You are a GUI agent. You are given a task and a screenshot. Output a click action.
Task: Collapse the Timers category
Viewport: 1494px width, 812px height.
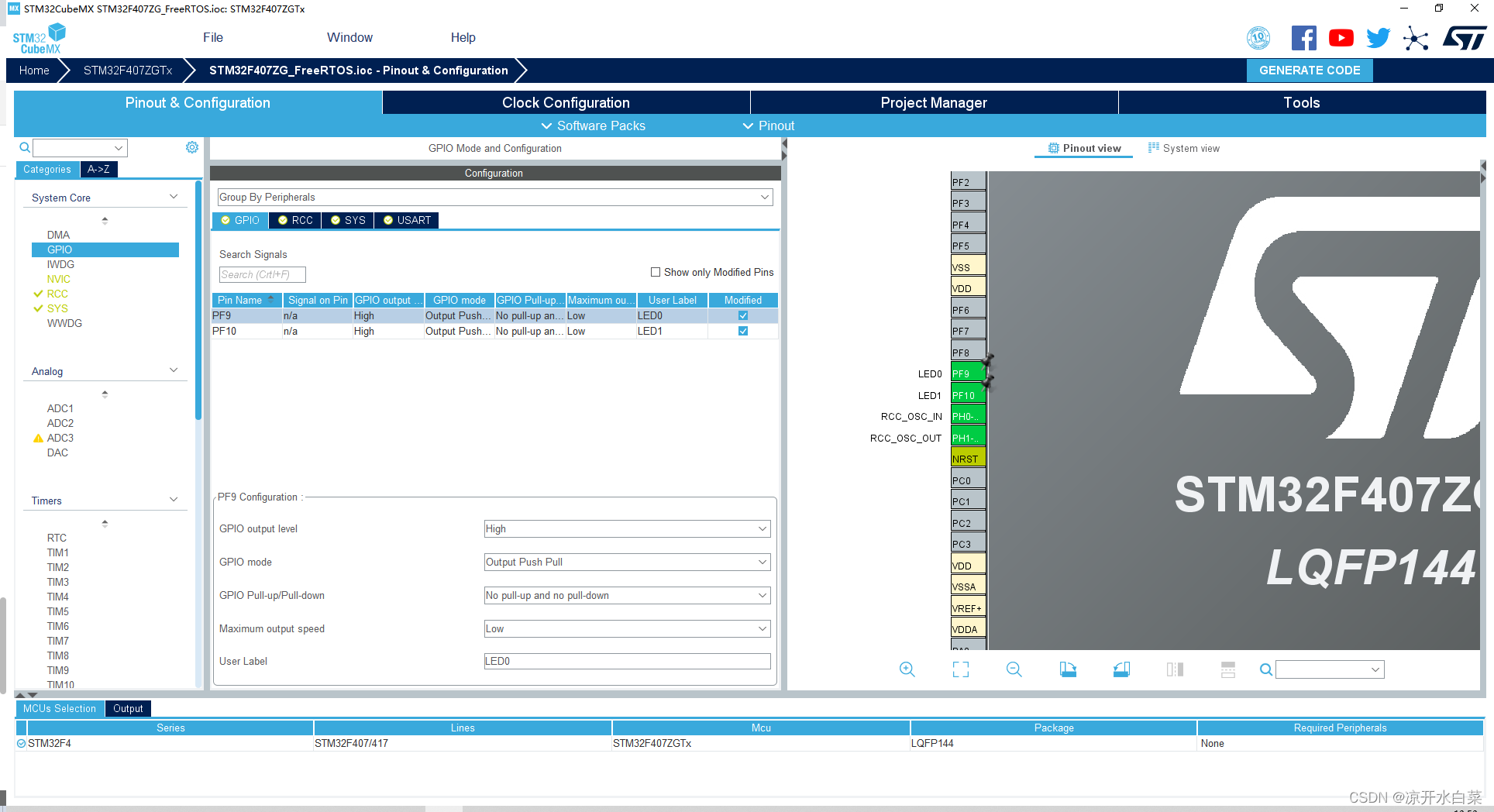(x=174, y=501)
